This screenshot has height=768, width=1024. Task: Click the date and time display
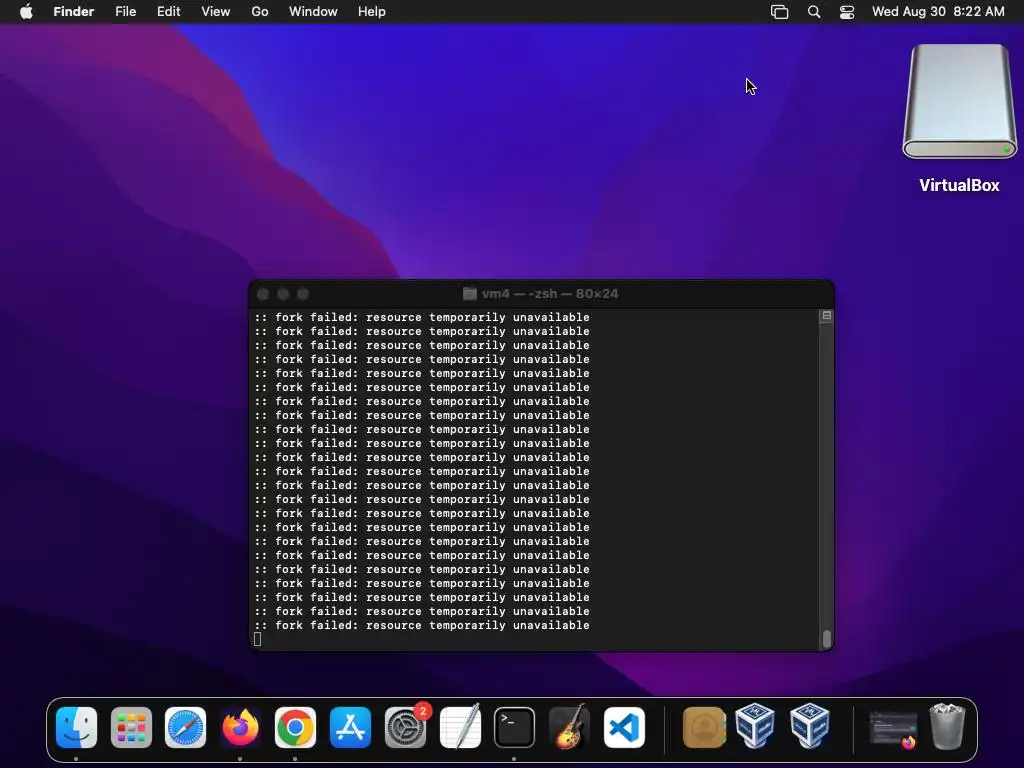coord(938,12)
